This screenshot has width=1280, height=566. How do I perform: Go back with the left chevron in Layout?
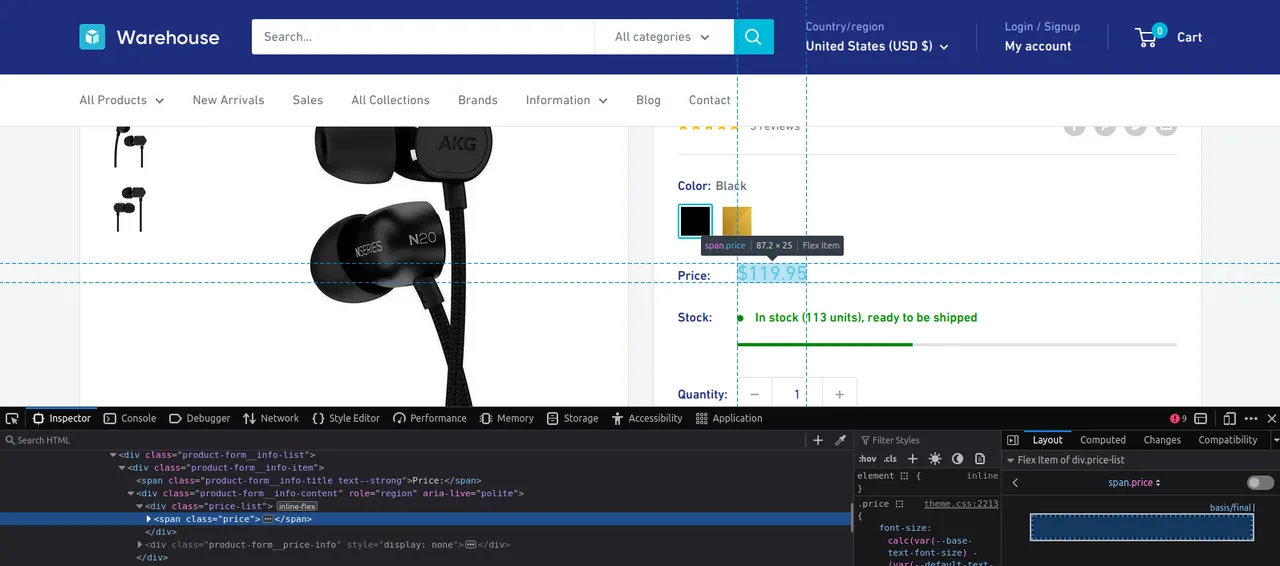click(1015, 483)
